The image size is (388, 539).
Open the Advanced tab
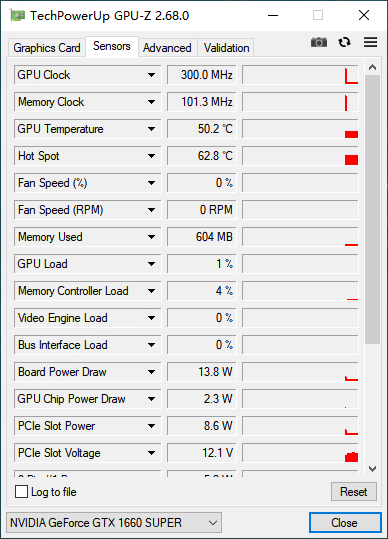click(x=167, y=48)
